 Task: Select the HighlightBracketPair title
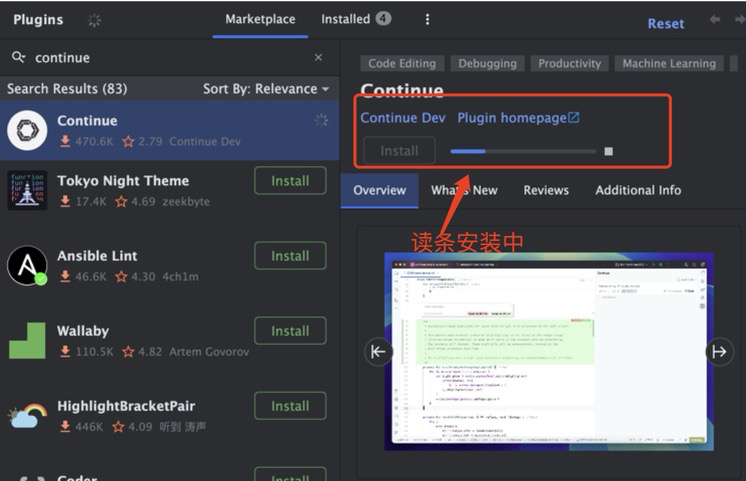(126, 406)
